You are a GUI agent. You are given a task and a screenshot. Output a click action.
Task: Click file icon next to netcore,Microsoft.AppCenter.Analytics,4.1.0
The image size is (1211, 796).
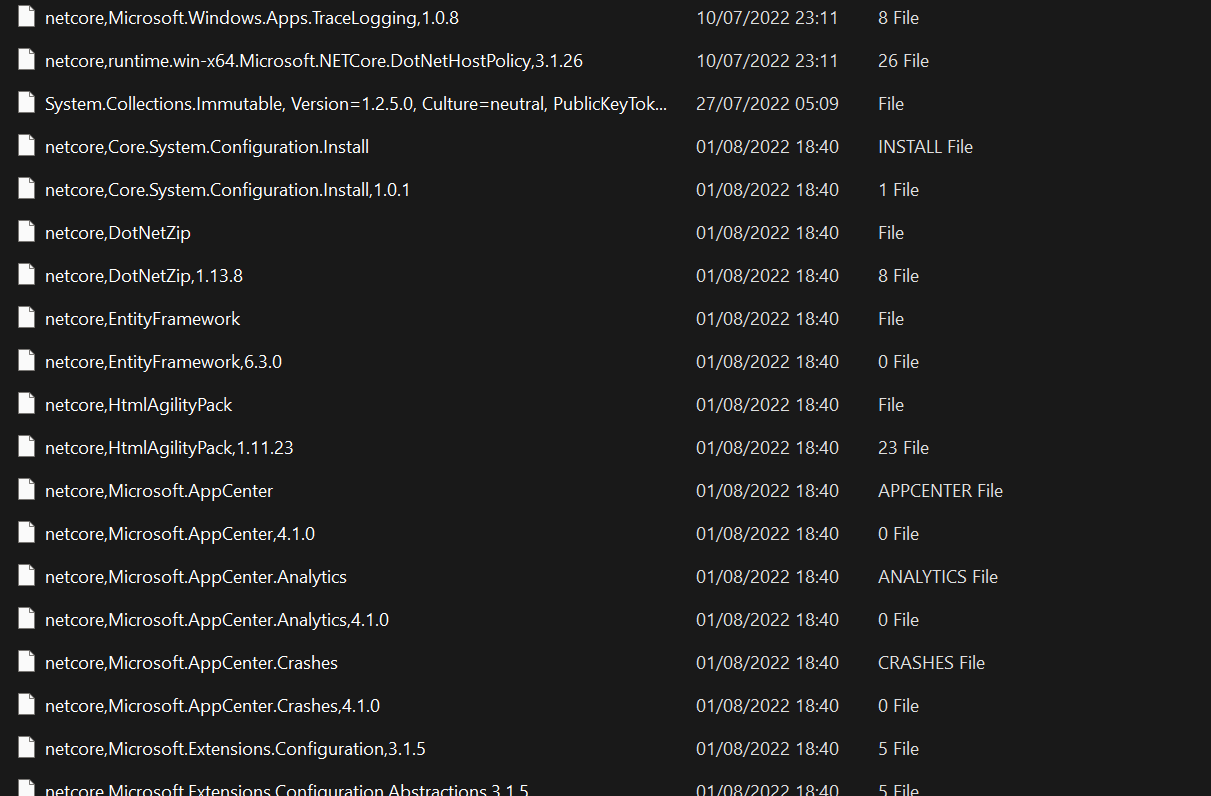(27, 620)
